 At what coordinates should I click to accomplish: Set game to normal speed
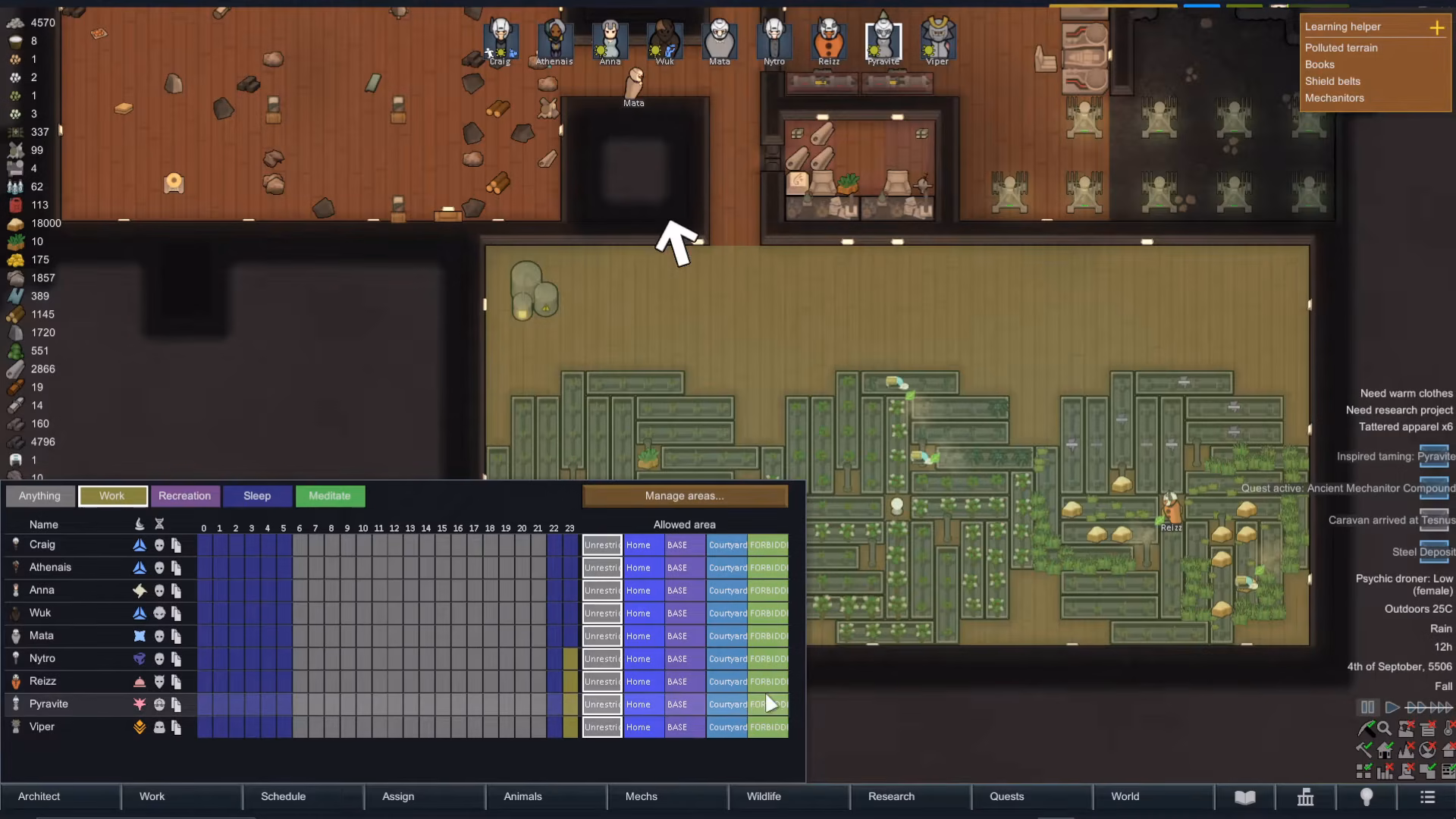coord(1392,707)
